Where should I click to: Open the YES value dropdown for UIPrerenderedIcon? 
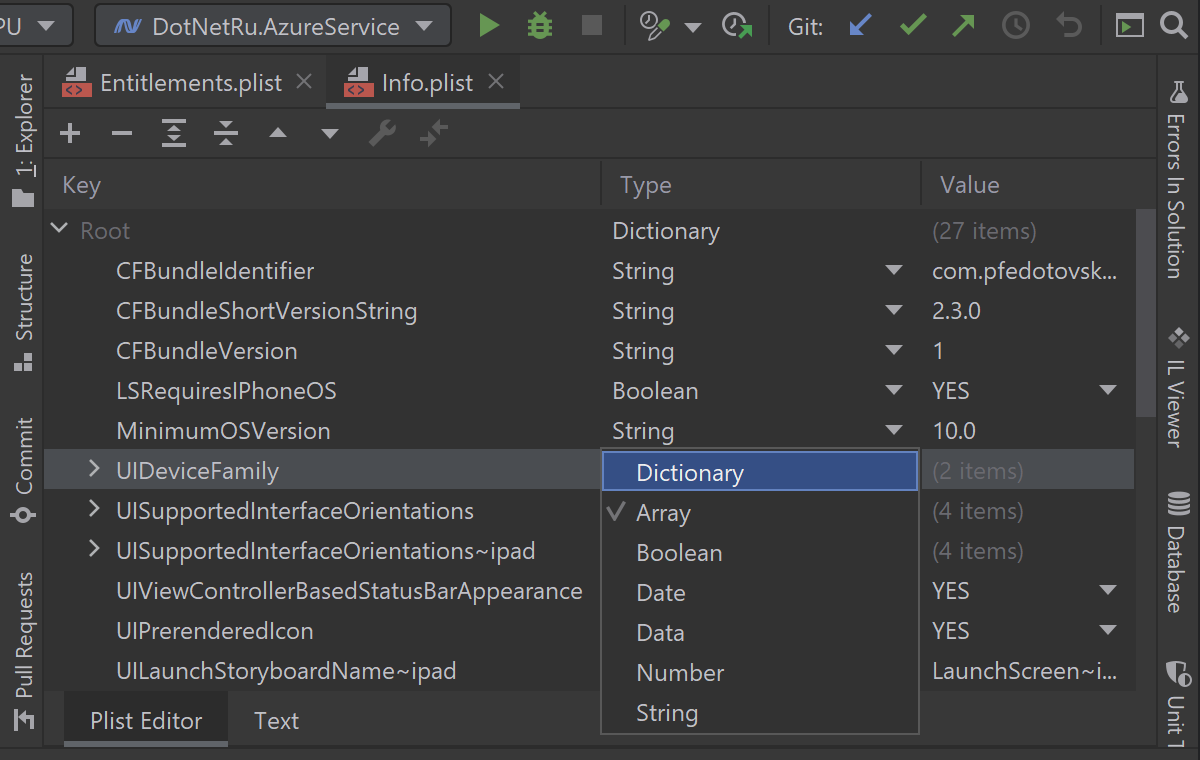pyautogui.click(x=1107, y=631)
